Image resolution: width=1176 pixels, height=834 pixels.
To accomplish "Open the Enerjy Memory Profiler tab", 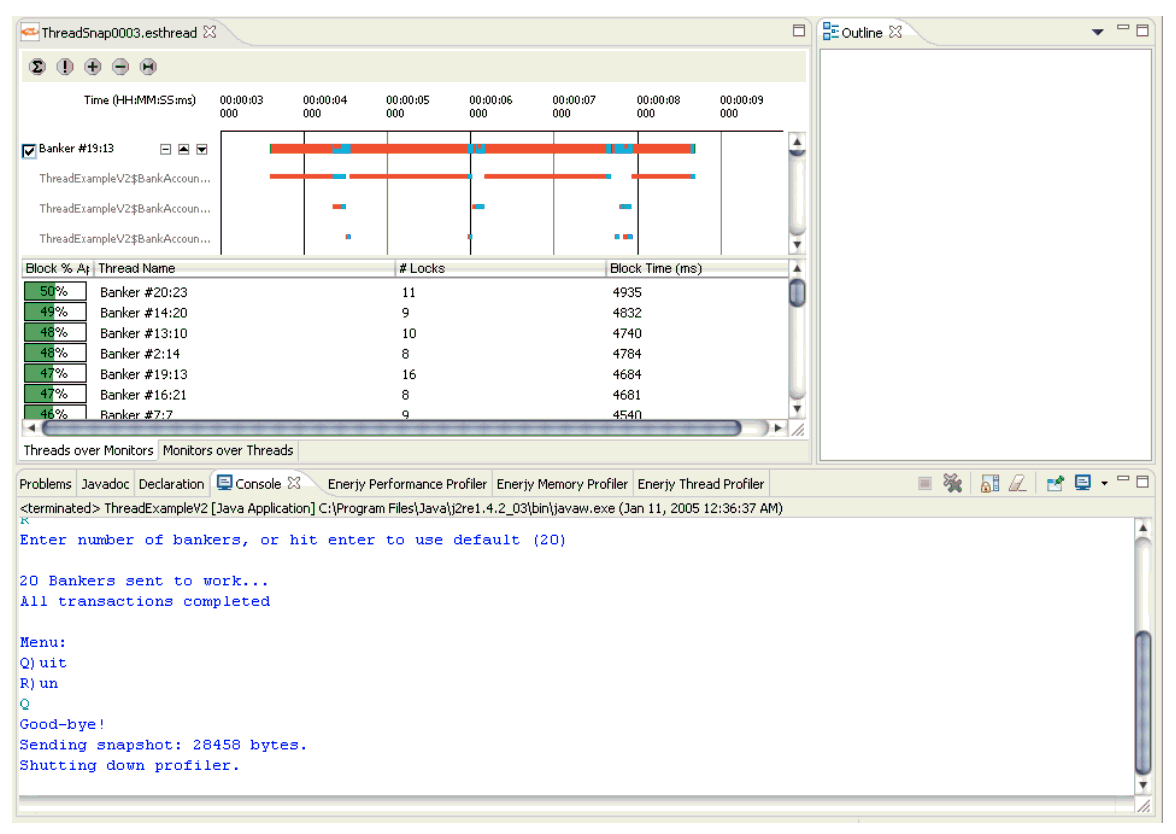I will pos(562,484).
